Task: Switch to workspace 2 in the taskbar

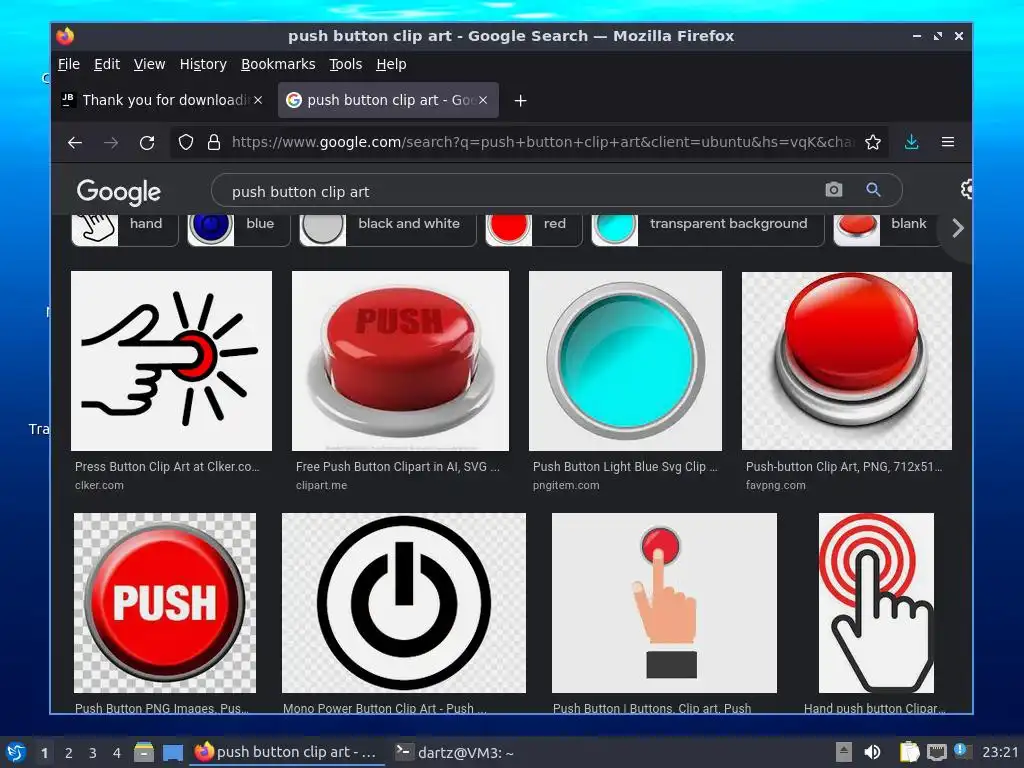Action: point(69,753)
